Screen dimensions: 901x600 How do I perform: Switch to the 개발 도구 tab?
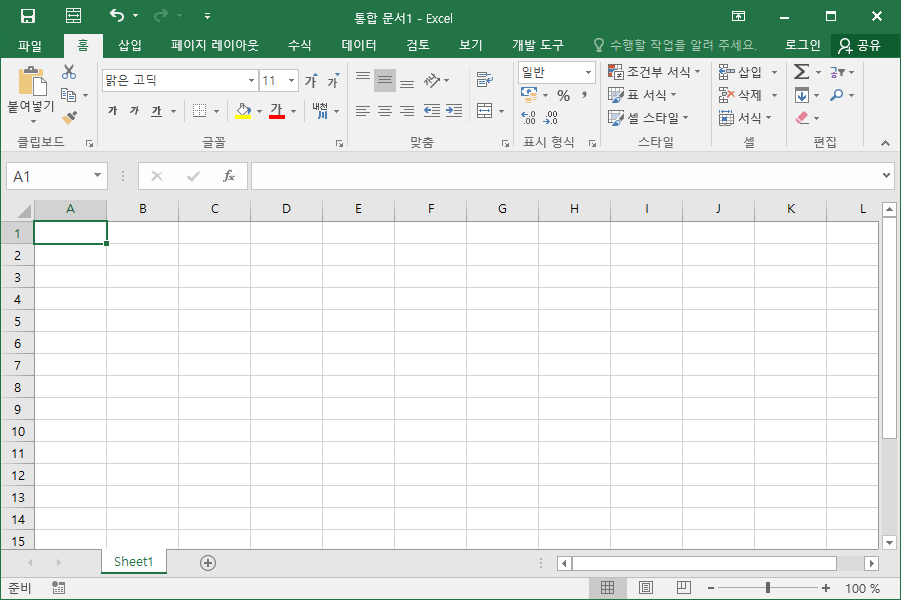(538, 45)
